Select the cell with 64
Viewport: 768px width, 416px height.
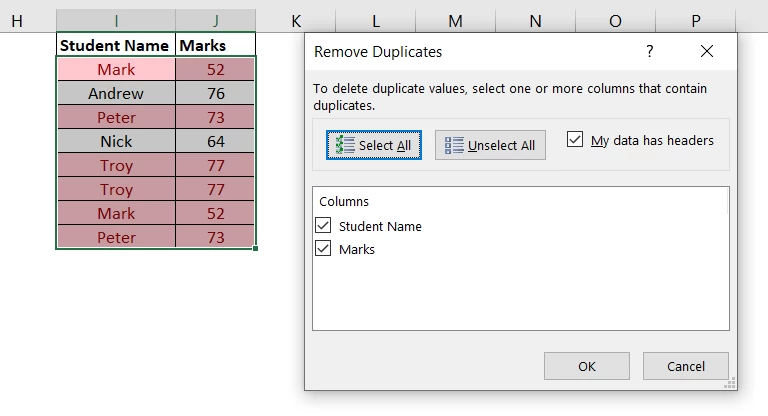tap(216, 141)
